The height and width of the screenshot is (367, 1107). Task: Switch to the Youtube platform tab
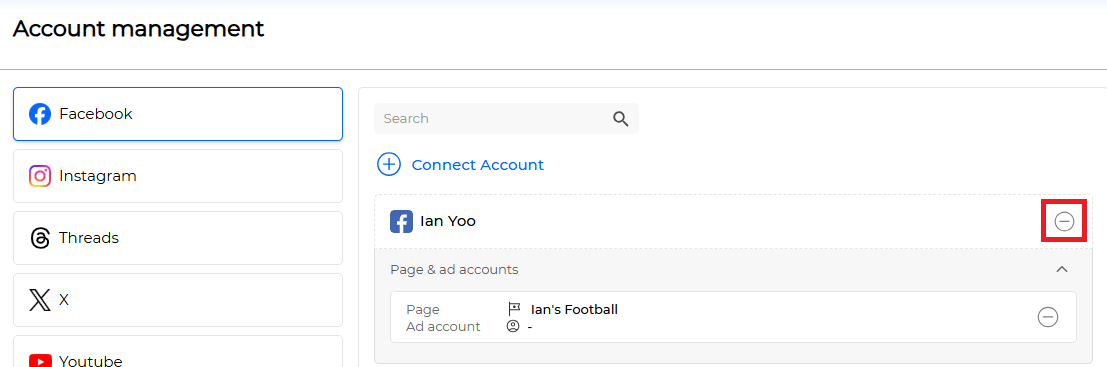click(x=178, y=351)
